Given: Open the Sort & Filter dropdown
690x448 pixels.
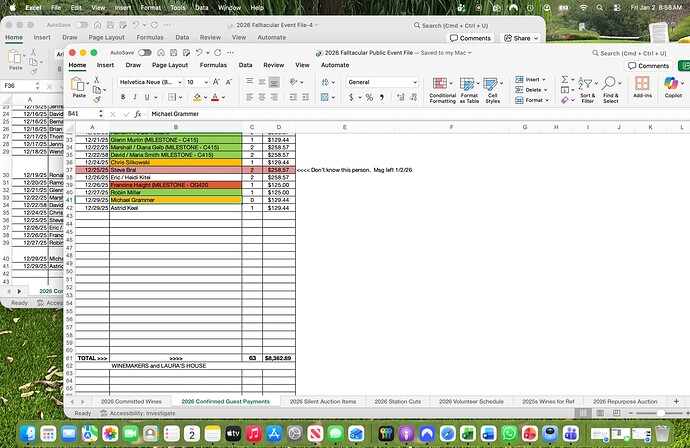Looking at the screenshot, I should click(x=587, y=88).
